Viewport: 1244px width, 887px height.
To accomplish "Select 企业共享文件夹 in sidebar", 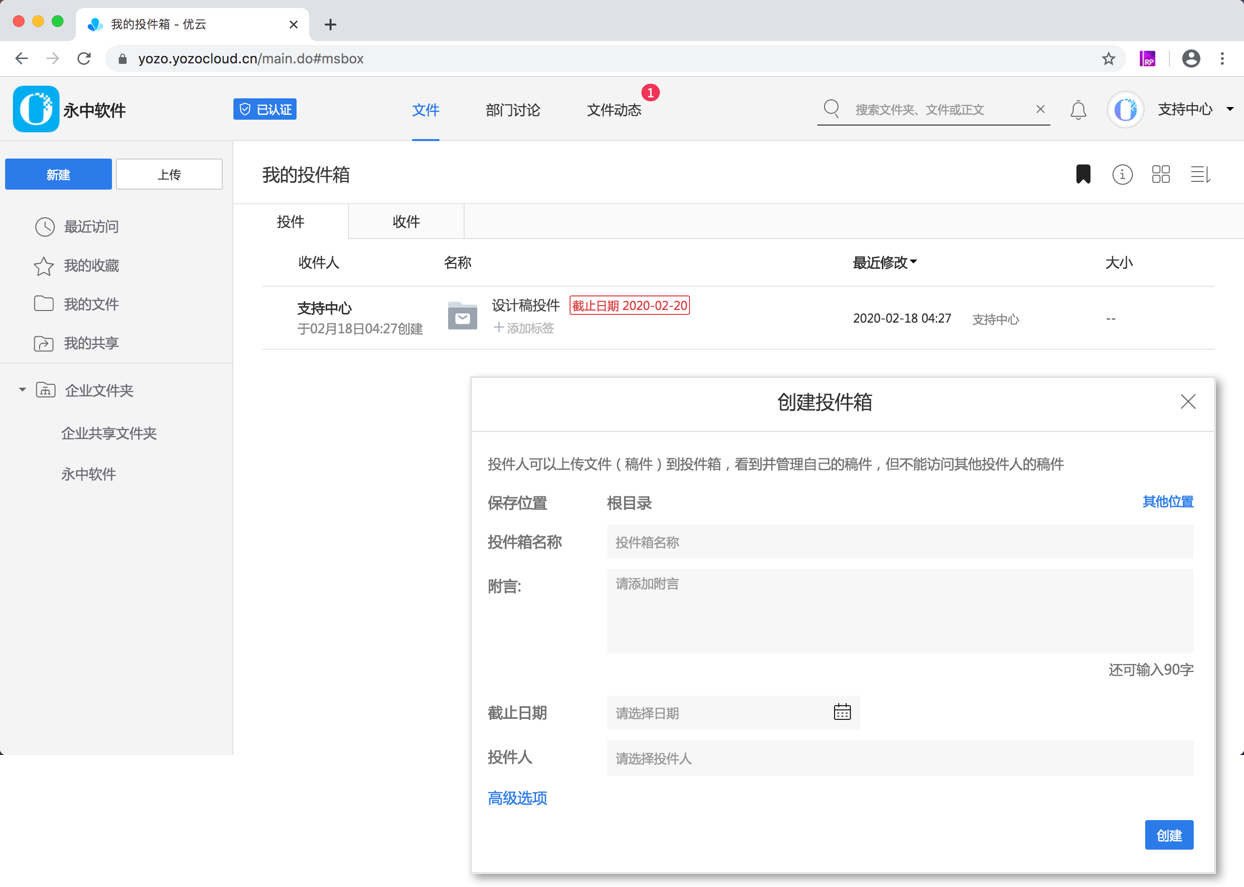I will click(x=109, y=433).
